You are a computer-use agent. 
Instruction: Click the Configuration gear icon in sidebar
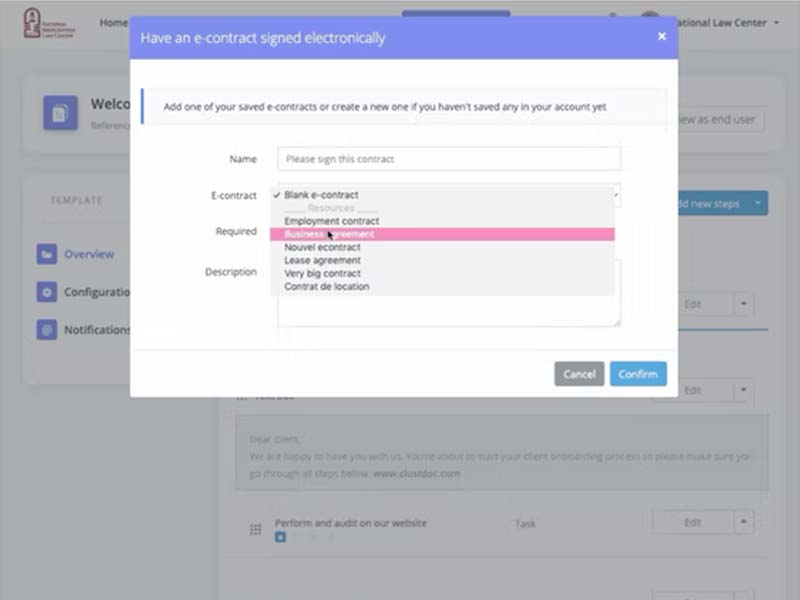(46, 292)
